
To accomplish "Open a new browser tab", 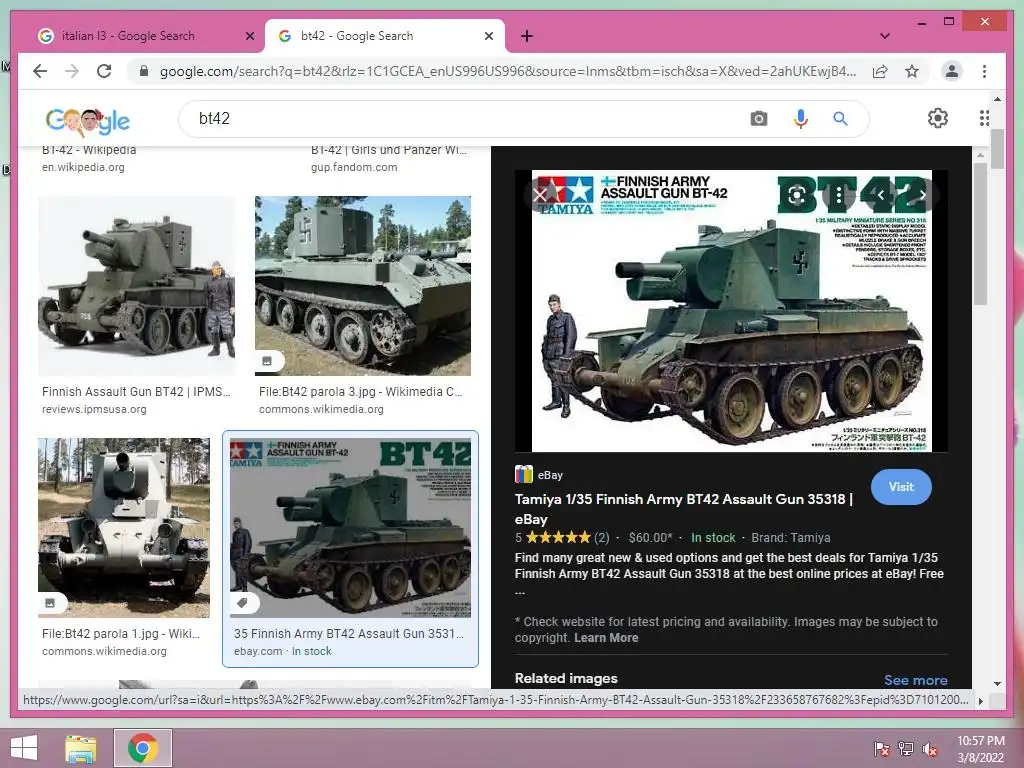I will click(x=527, y=36).
